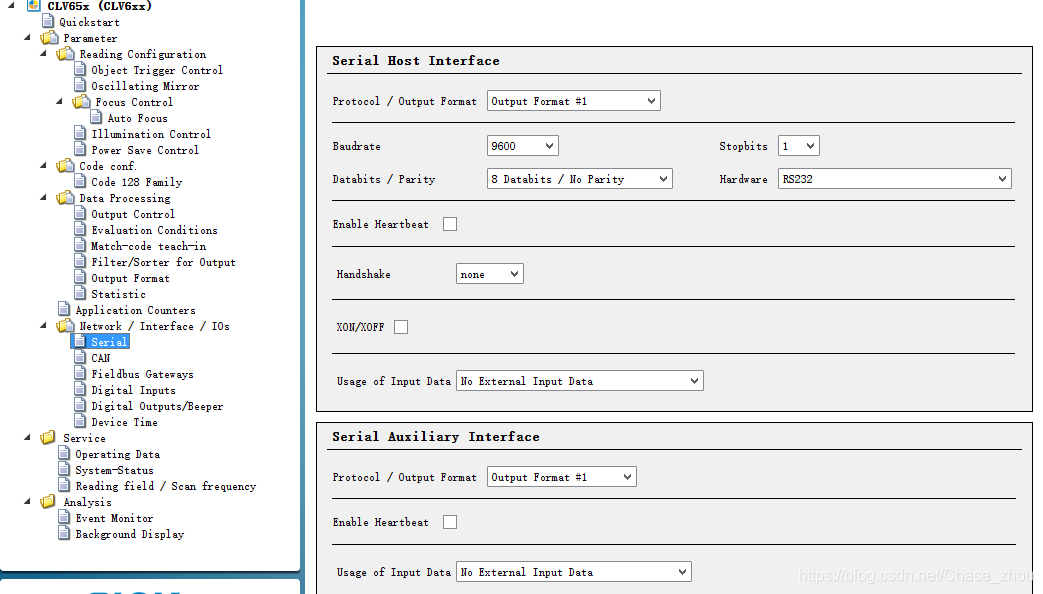1043x594 pixels.
Task: Click the CLV65x device icon
Action: pos(33,6)
